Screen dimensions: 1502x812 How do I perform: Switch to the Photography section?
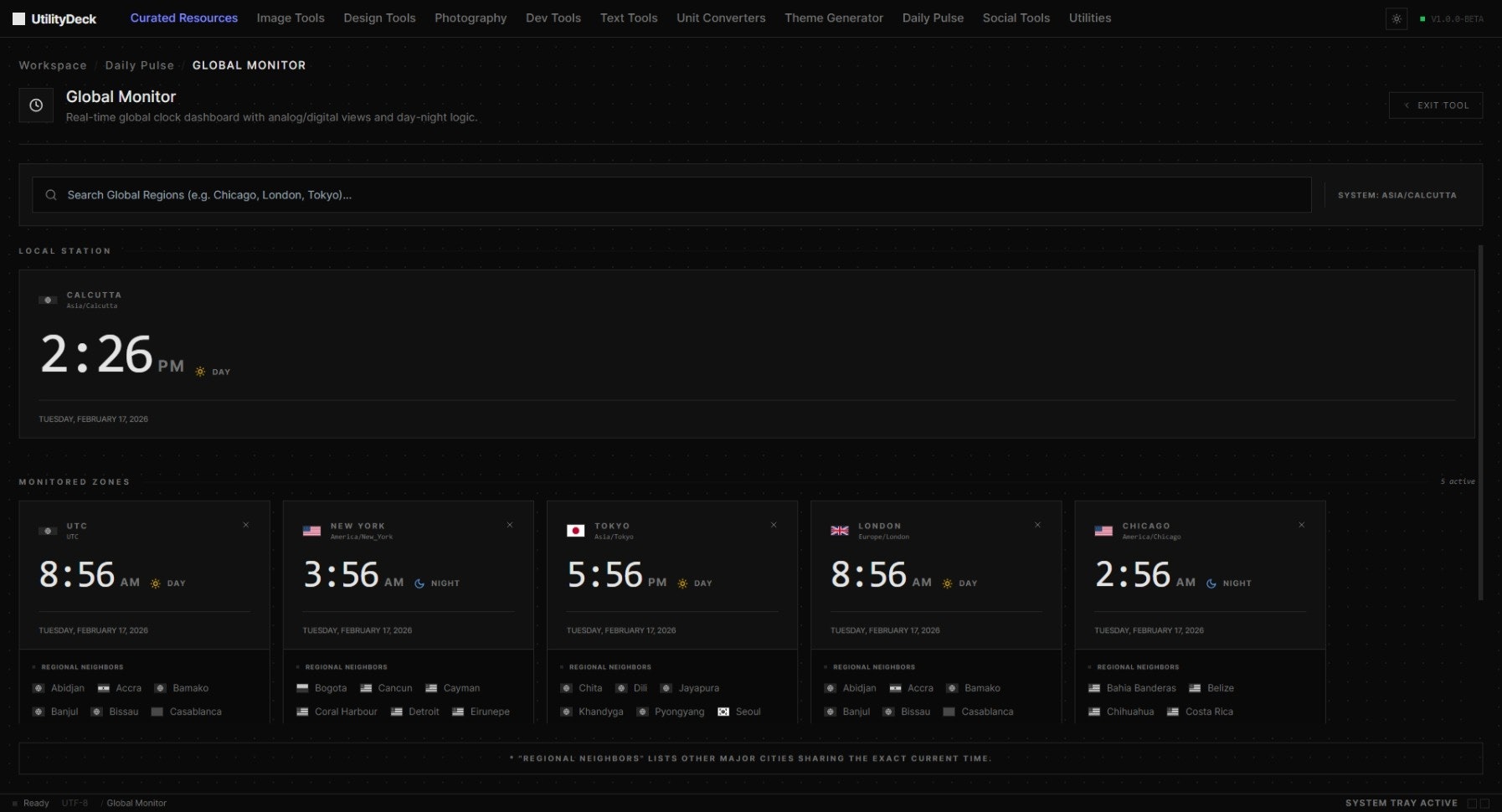(470, 18)
